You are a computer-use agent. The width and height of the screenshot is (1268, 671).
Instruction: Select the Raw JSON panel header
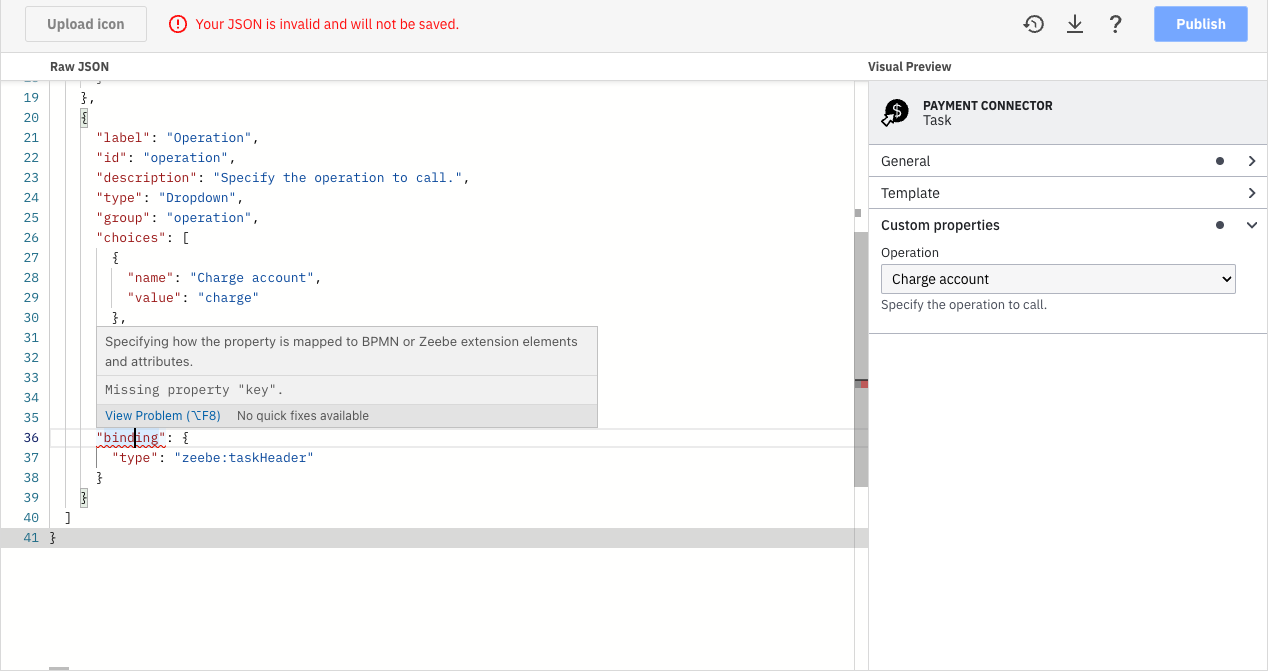pos(79,66)
